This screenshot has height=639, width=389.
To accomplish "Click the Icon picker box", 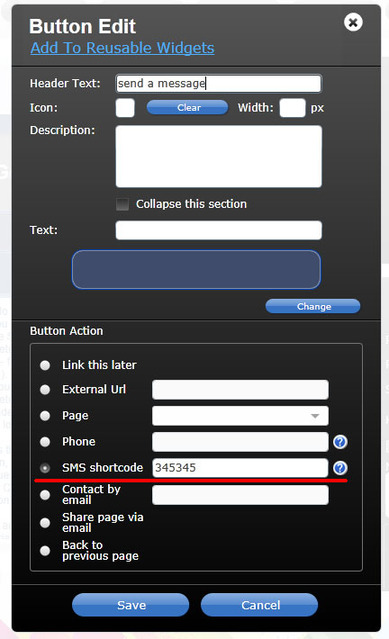I will pos(125,108).
